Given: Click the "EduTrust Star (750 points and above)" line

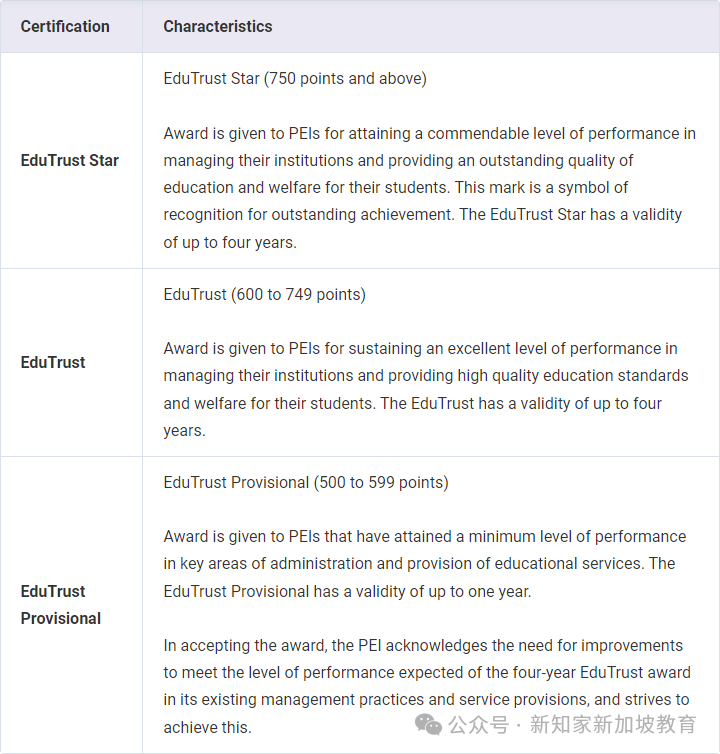Looking at the screenshot, I should click(295, 78).
